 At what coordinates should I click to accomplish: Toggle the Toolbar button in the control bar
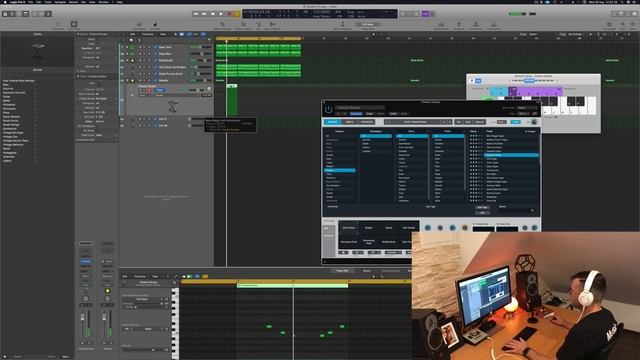pyautogui.click(x=26, y=13)
